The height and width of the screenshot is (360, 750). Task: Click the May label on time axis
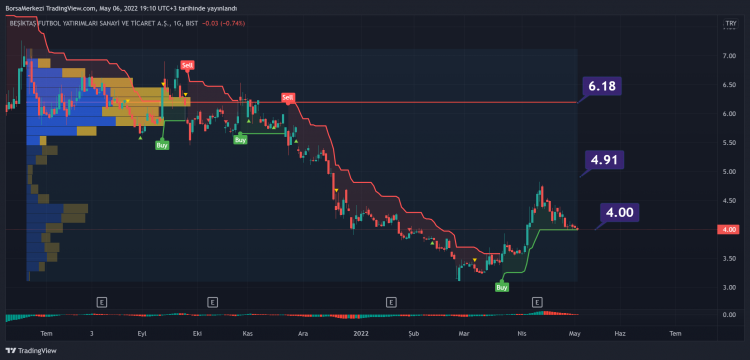(x=574, y=333)
